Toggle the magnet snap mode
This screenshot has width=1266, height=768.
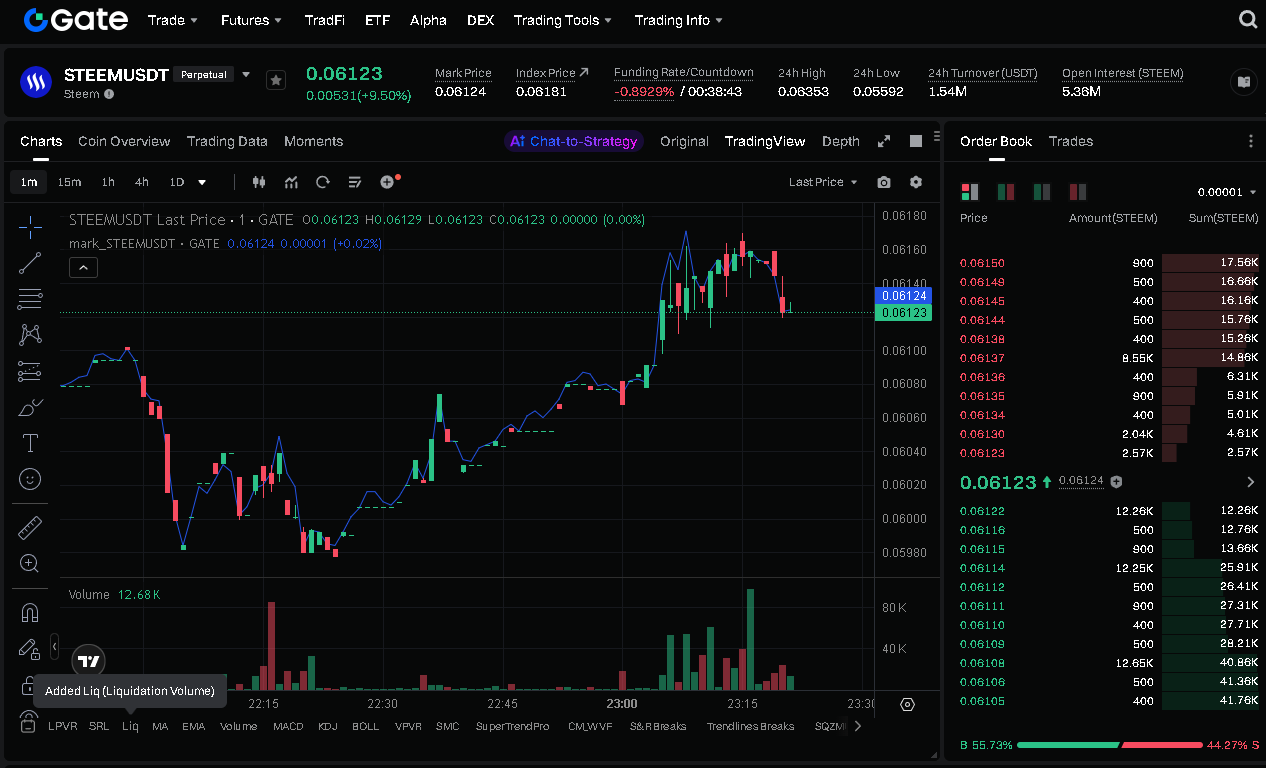point(30,612)
